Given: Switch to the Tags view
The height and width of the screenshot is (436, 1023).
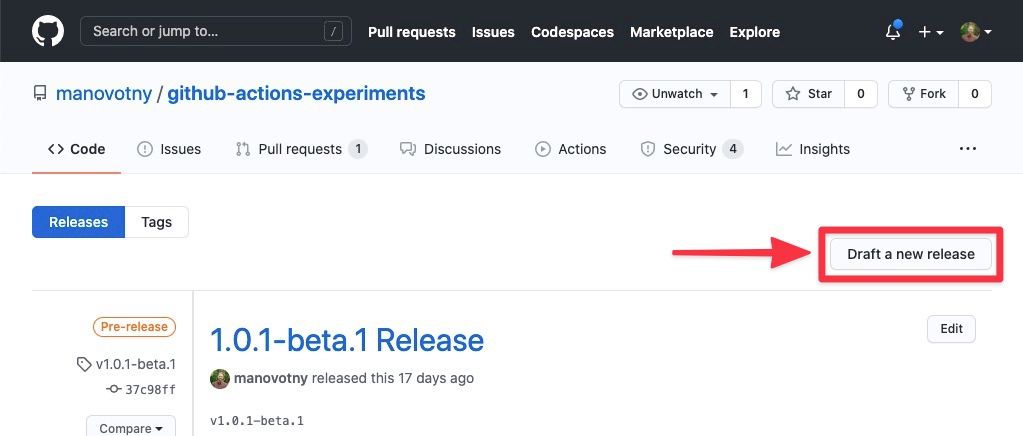Looking at the screenshot, I should pyautogui.click(x=157, y=222).
